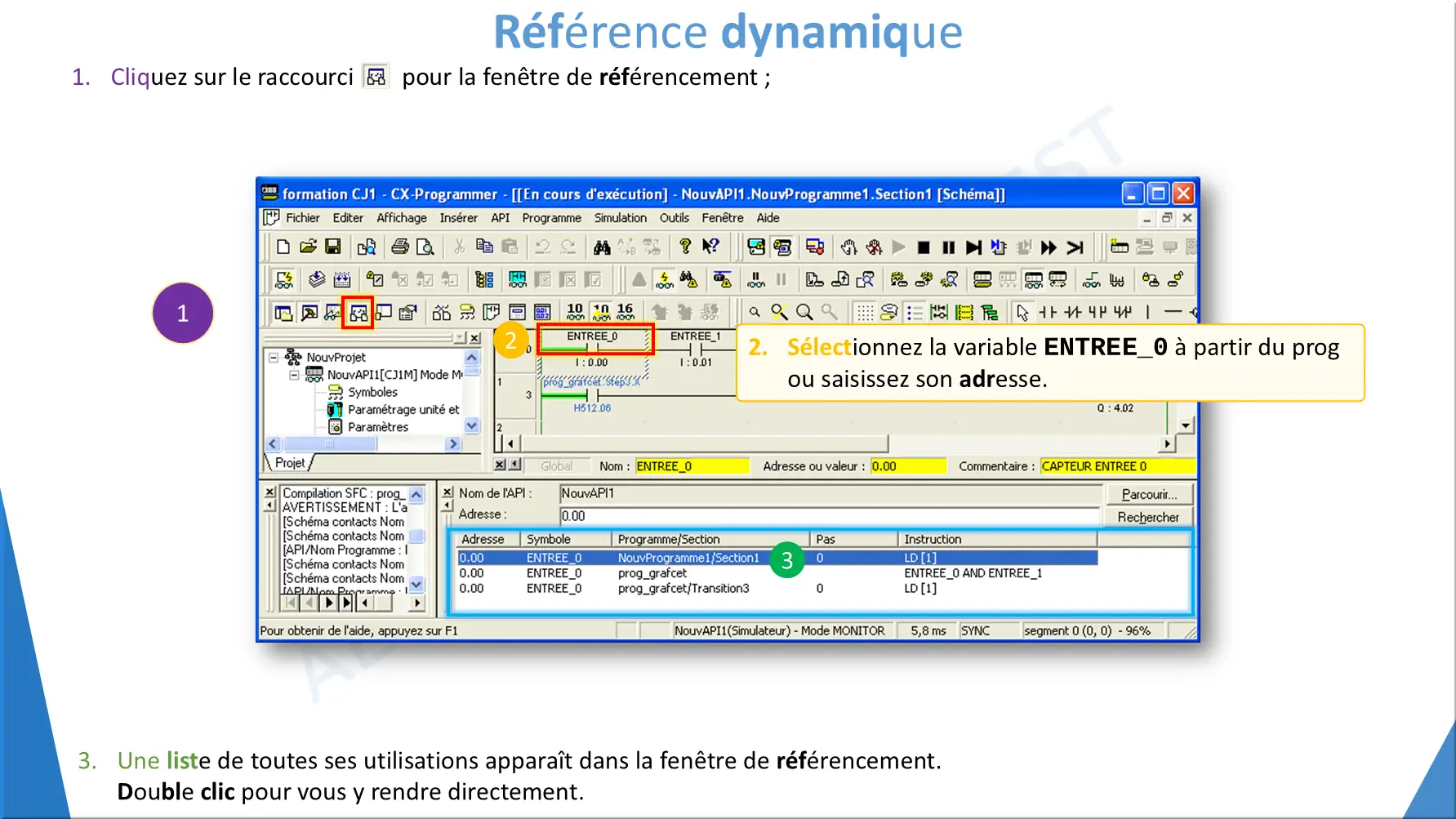
Task: Collapse the NouvProjet tree node
Action: click(x=274, y=358)
